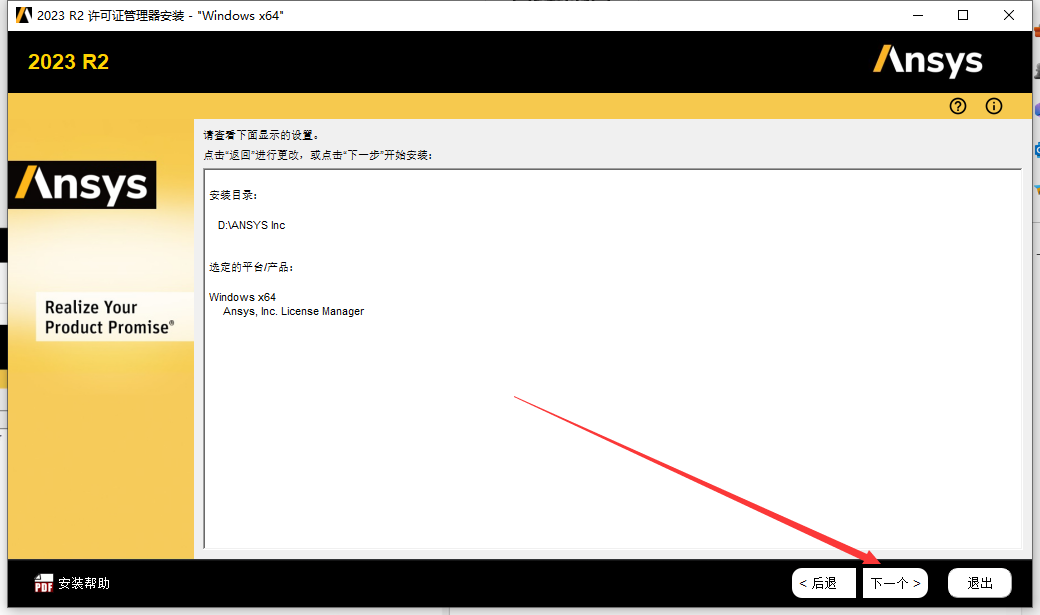1040x615 pixels.
Task: Open the PDF installation help icon
Action: [43, 583]
